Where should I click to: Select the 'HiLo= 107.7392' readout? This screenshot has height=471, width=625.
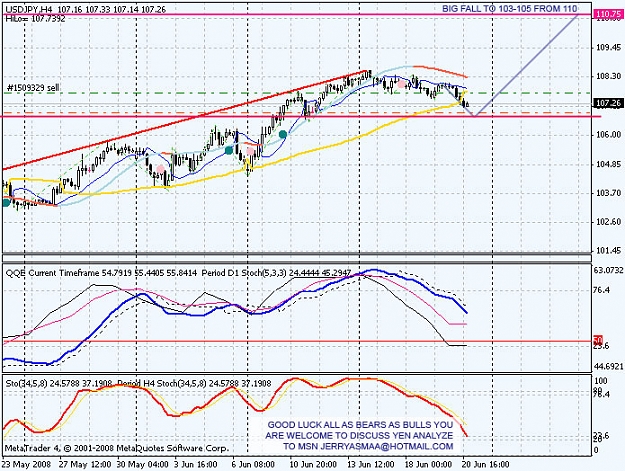pyautogui.click(x=35, y=18)
